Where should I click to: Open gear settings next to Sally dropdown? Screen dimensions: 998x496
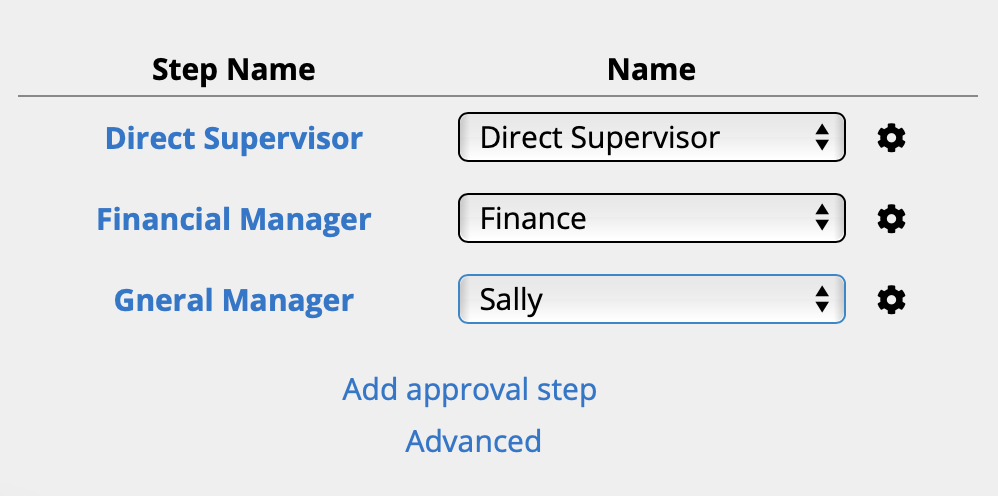(891, 299)
